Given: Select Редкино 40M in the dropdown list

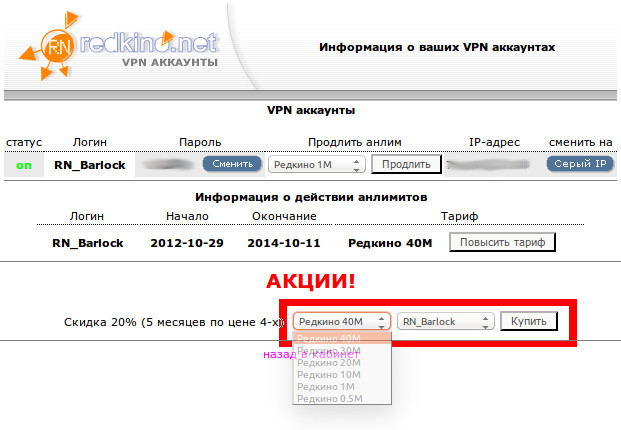Looking at the screenshot, I should 329,338.
